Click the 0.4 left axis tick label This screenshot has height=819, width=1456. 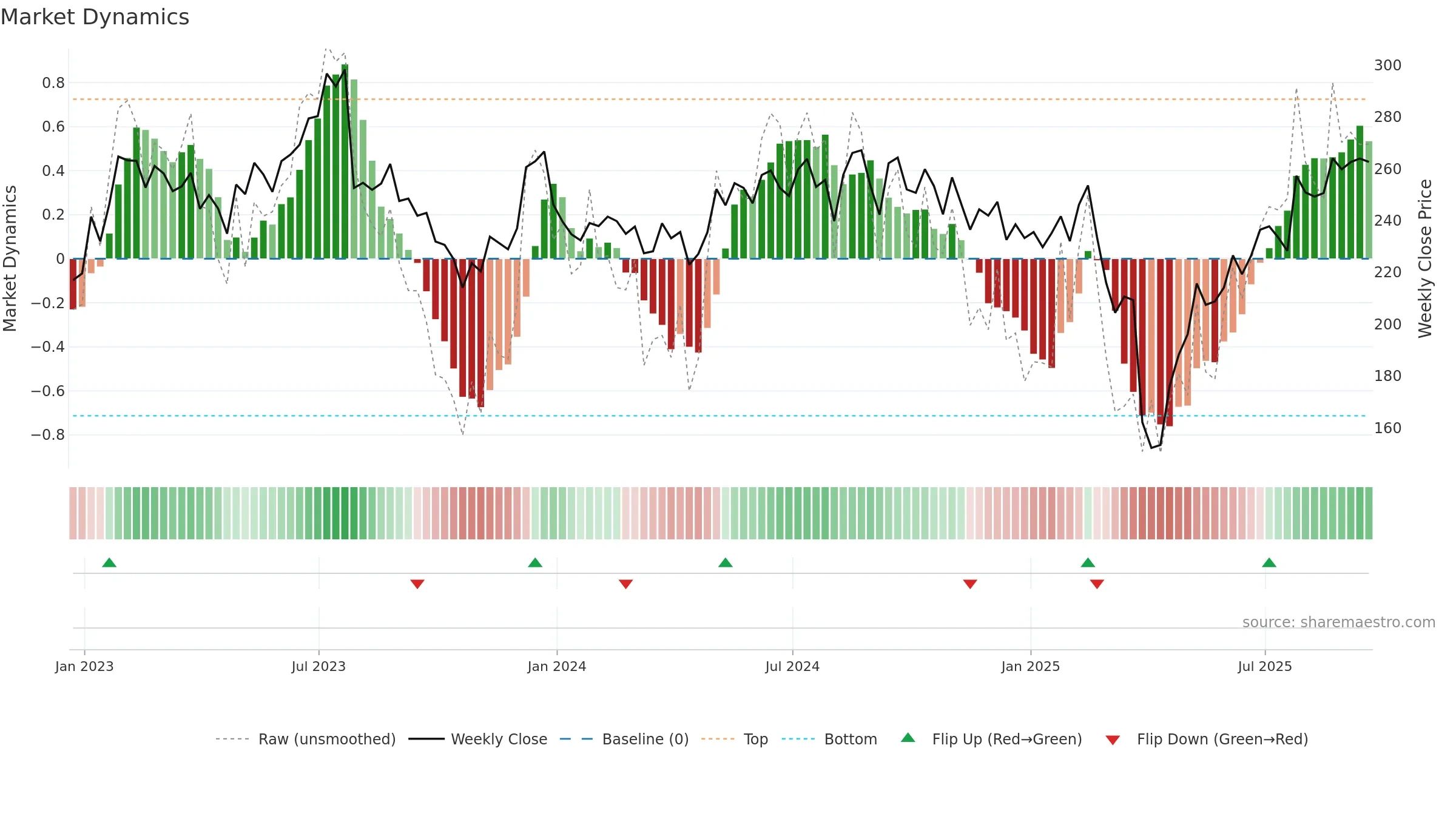point(53,171)
